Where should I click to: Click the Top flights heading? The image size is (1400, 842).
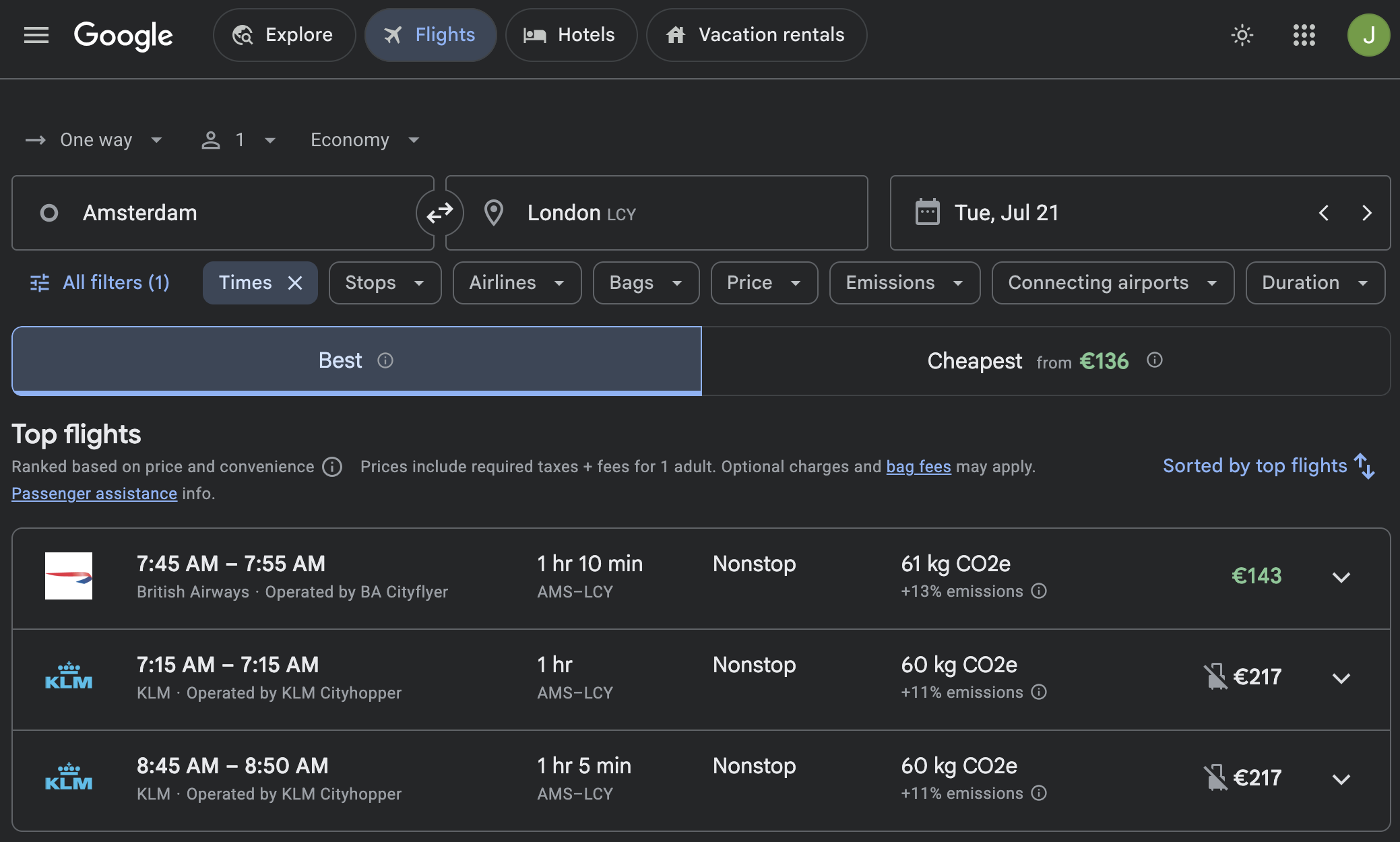tap(76, 434)
